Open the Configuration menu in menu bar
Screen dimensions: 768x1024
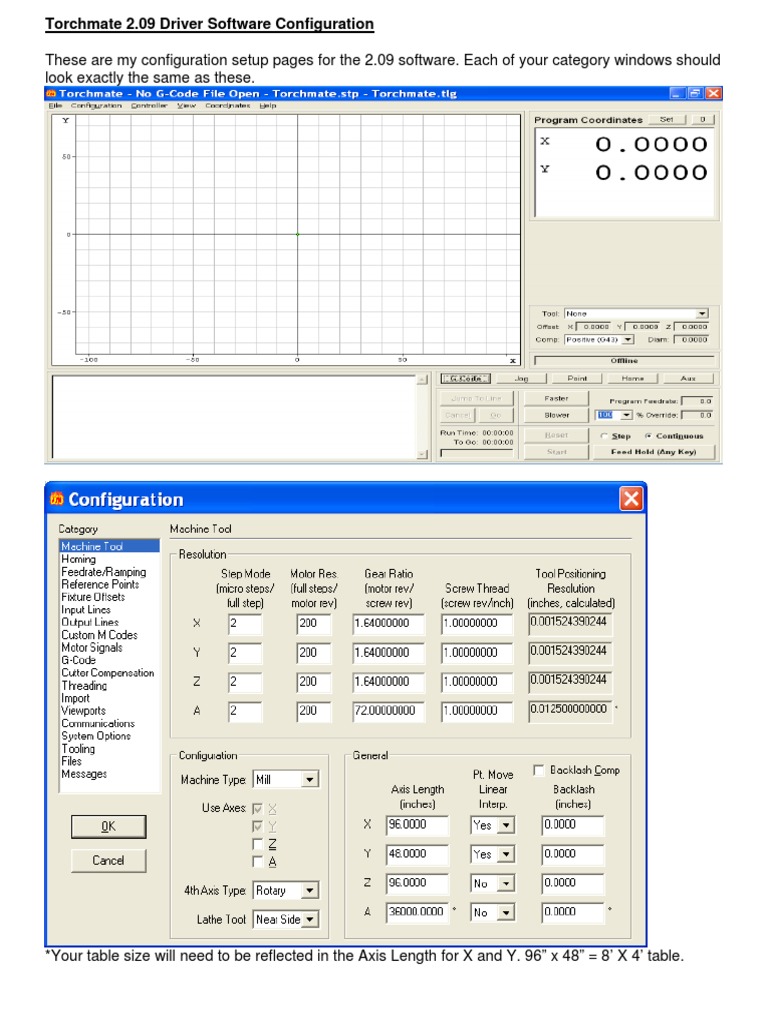click(96, 105)
